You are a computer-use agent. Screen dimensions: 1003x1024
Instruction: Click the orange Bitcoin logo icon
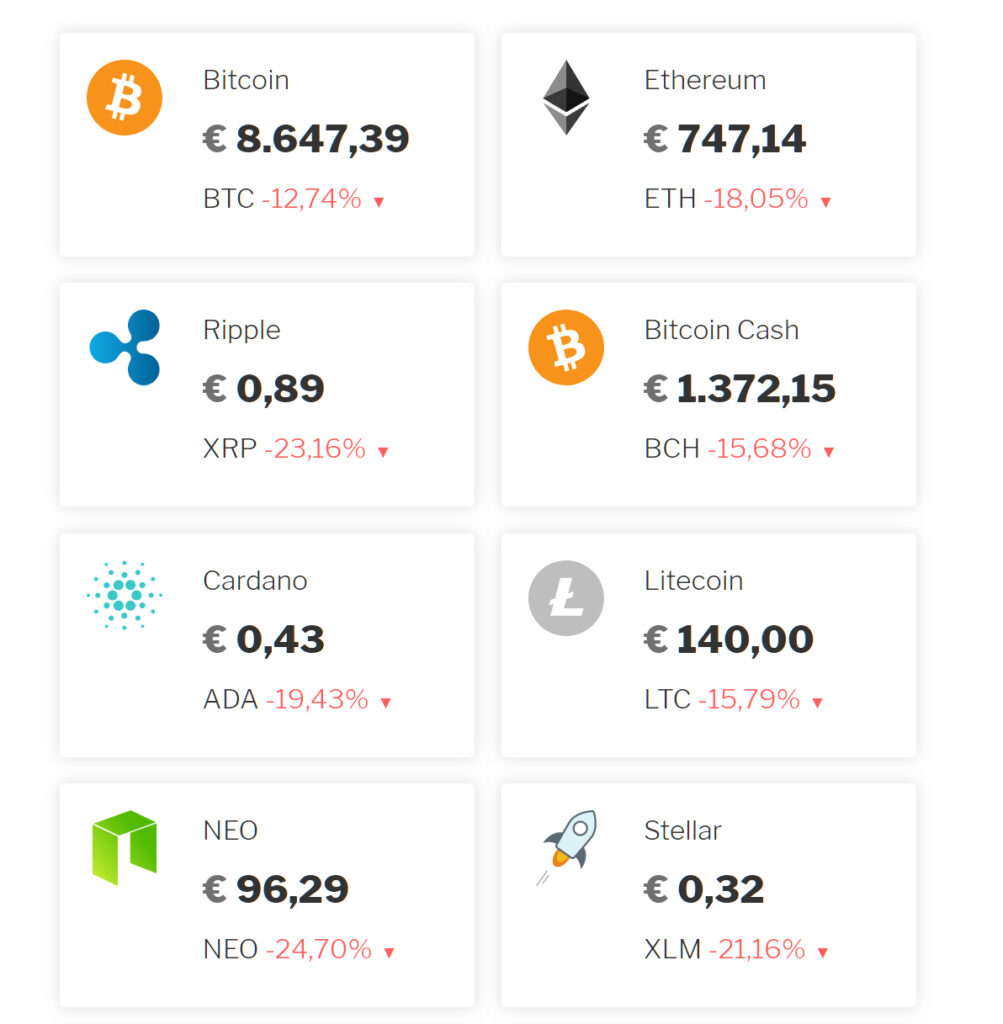[x=124, y=97]
